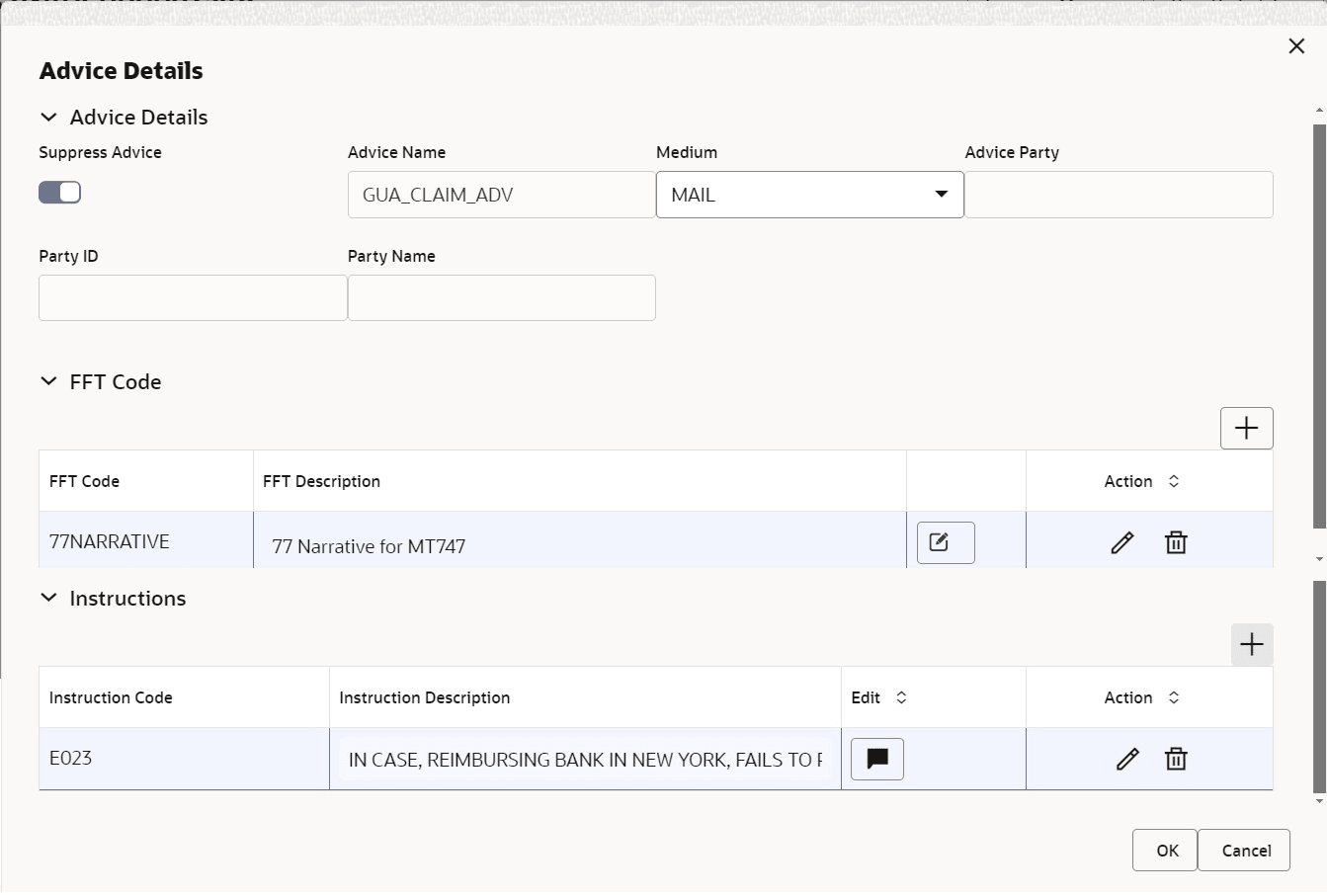Edit the E023 instruction entry

coord(1126,759)
